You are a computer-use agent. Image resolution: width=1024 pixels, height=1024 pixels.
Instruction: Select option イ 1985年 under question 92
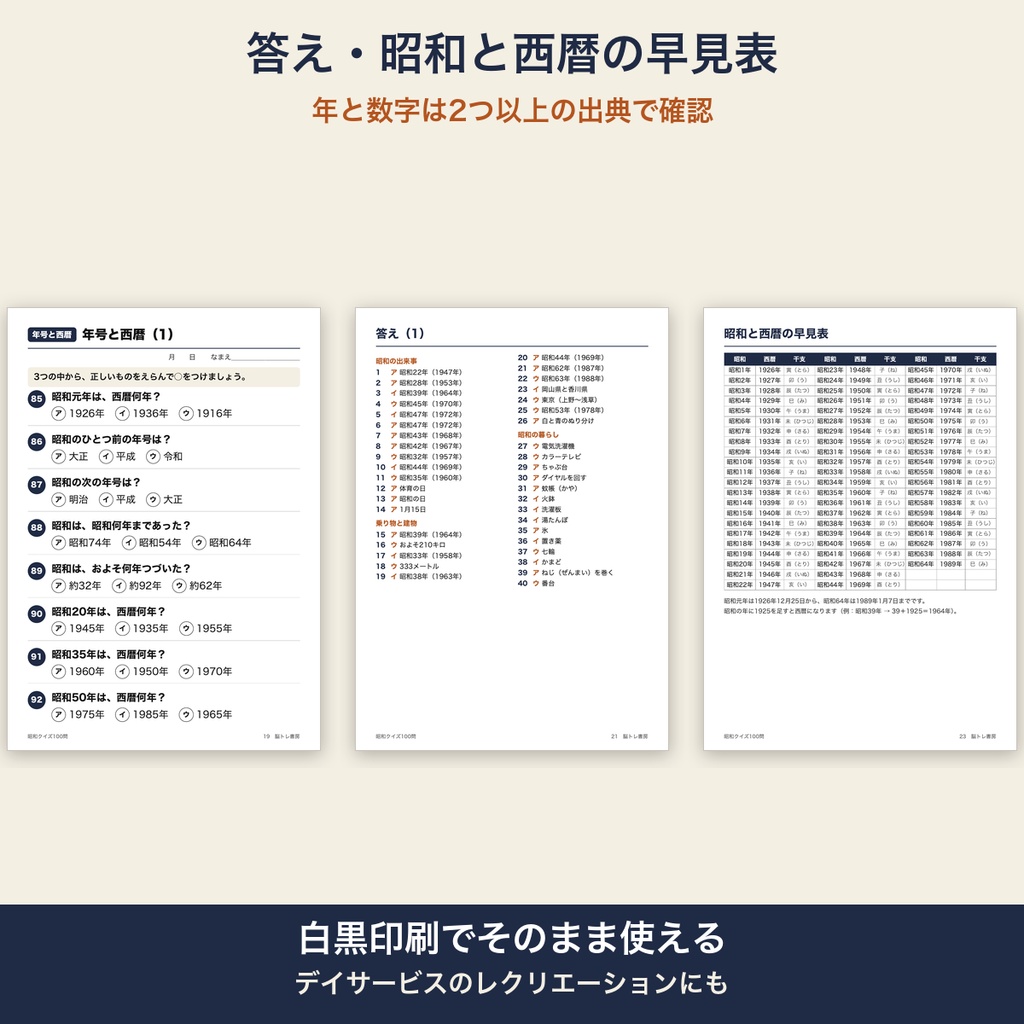point(142,714)
